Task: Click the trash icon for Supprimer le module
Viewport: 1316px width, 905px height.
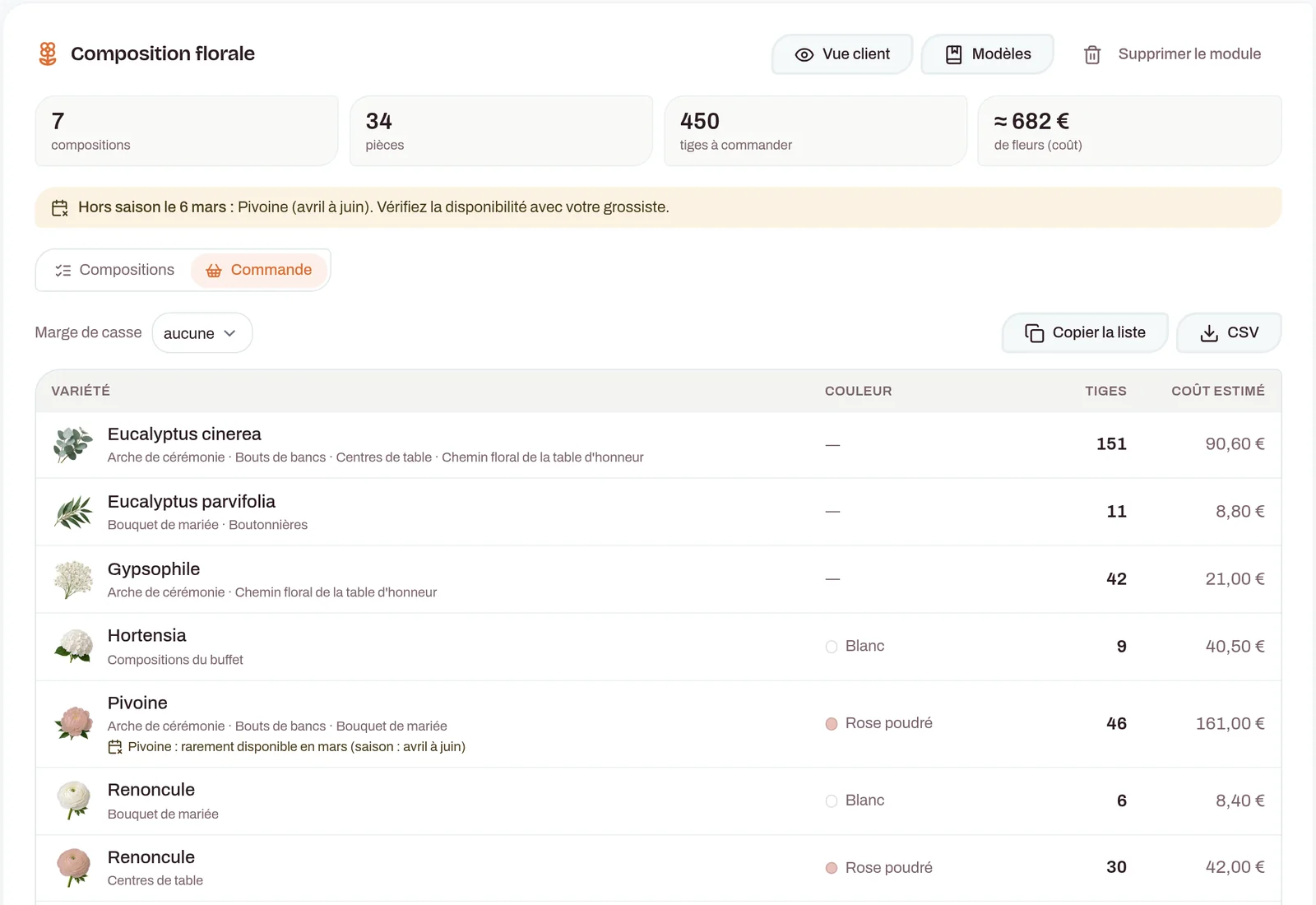Action: pyautogui.click(x=1092, y=54)
